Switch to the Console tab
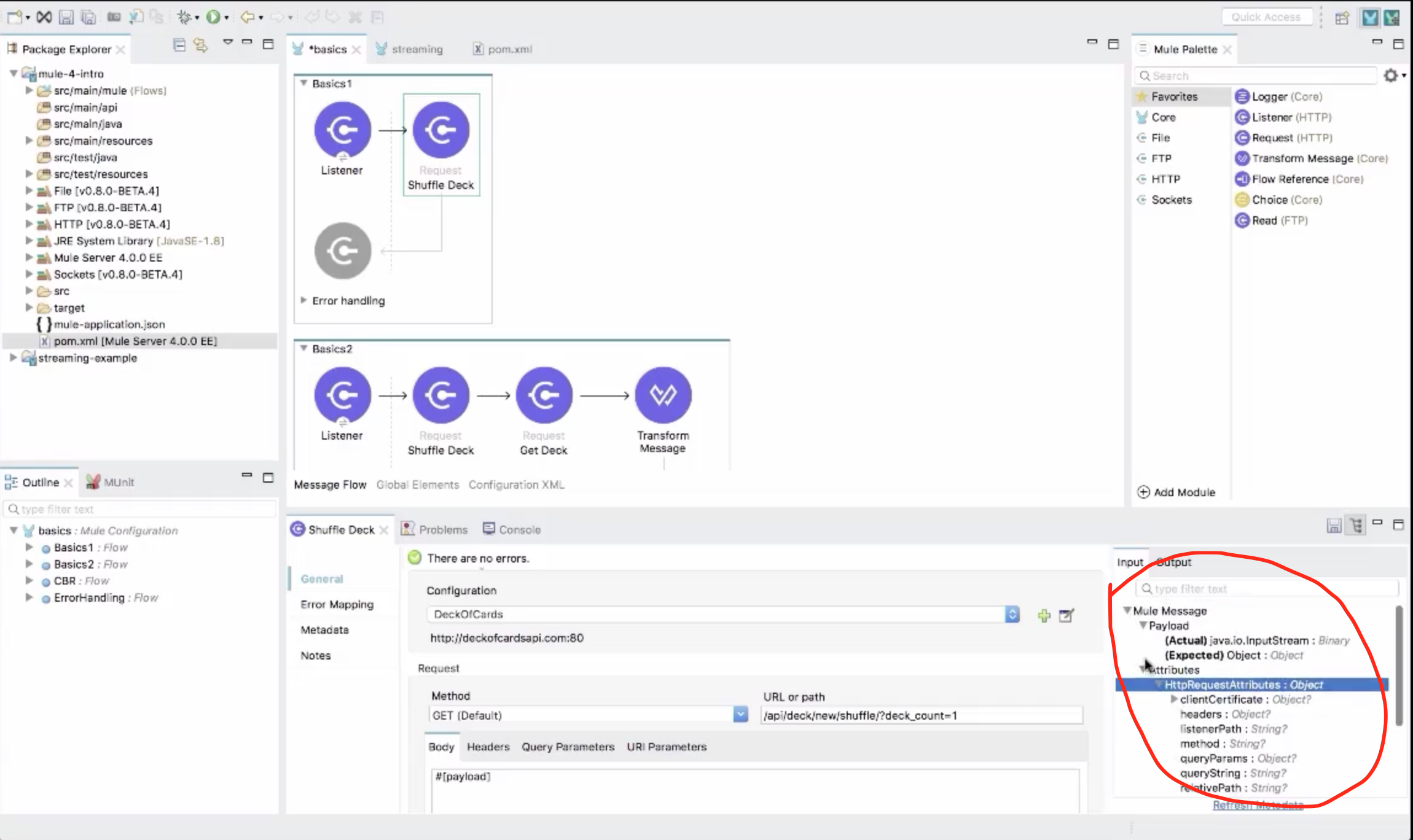1413x840 pixels. [x=519, y=529]
